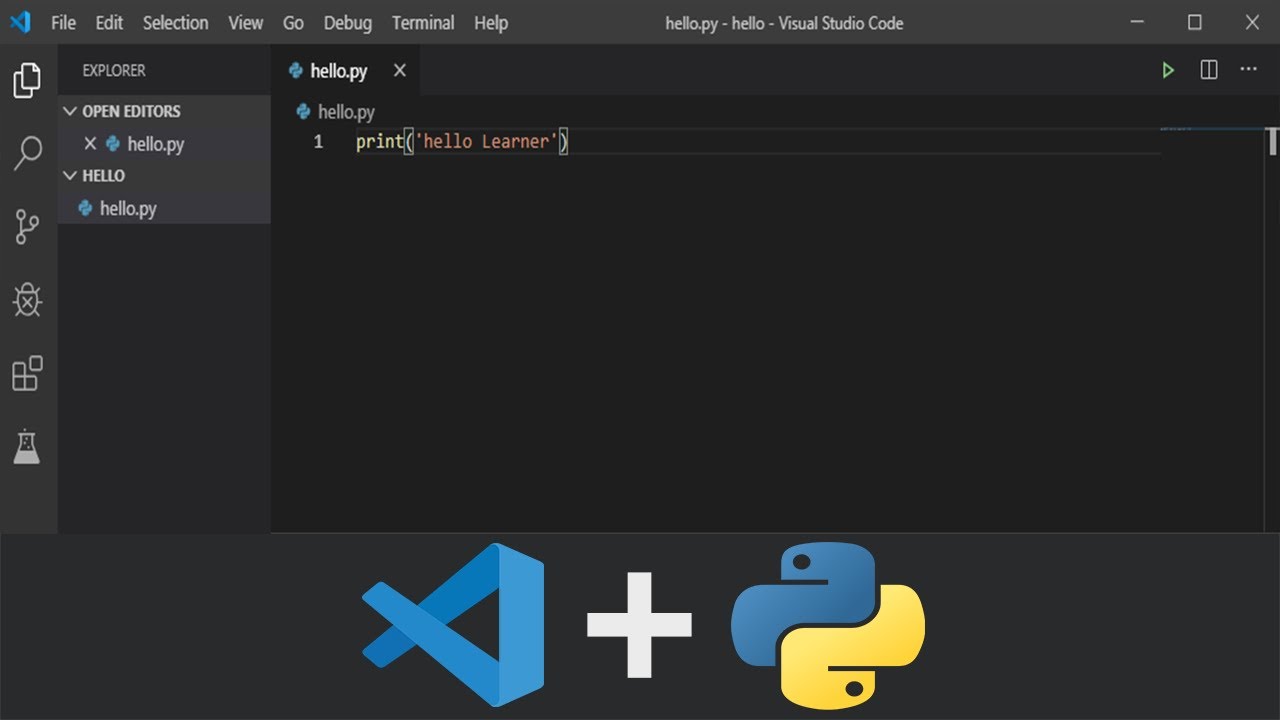Open the Extensions view

(27, 374)
